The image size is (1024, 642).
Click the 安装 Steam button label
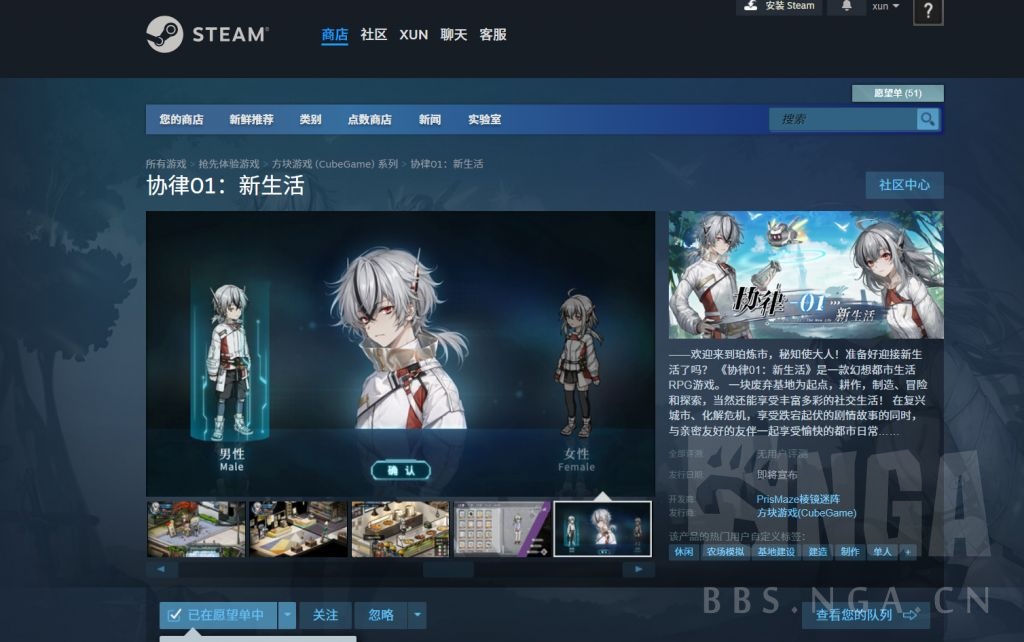tap(790, 5)
